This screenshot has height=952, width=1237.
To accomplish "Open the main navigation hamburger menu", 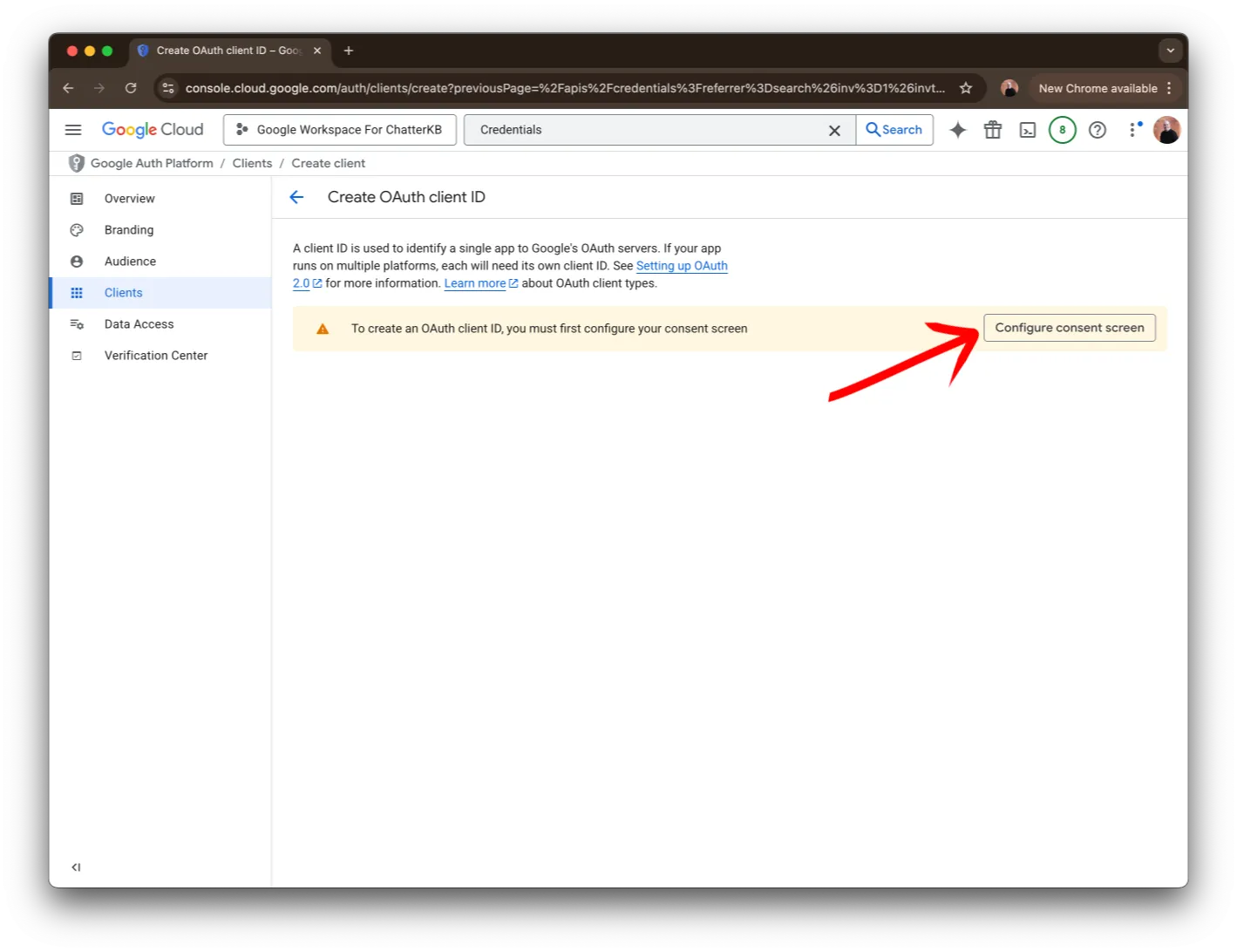I will (x=73, y=130).
